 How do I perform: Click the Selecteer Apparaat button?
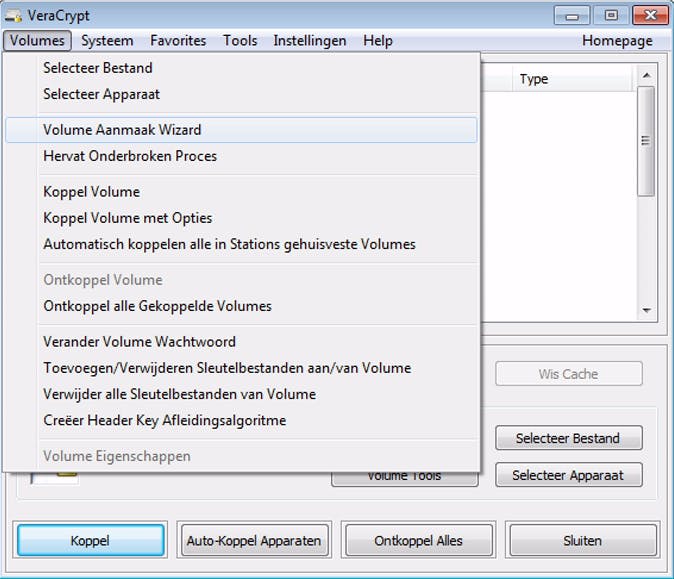point(569,475)
